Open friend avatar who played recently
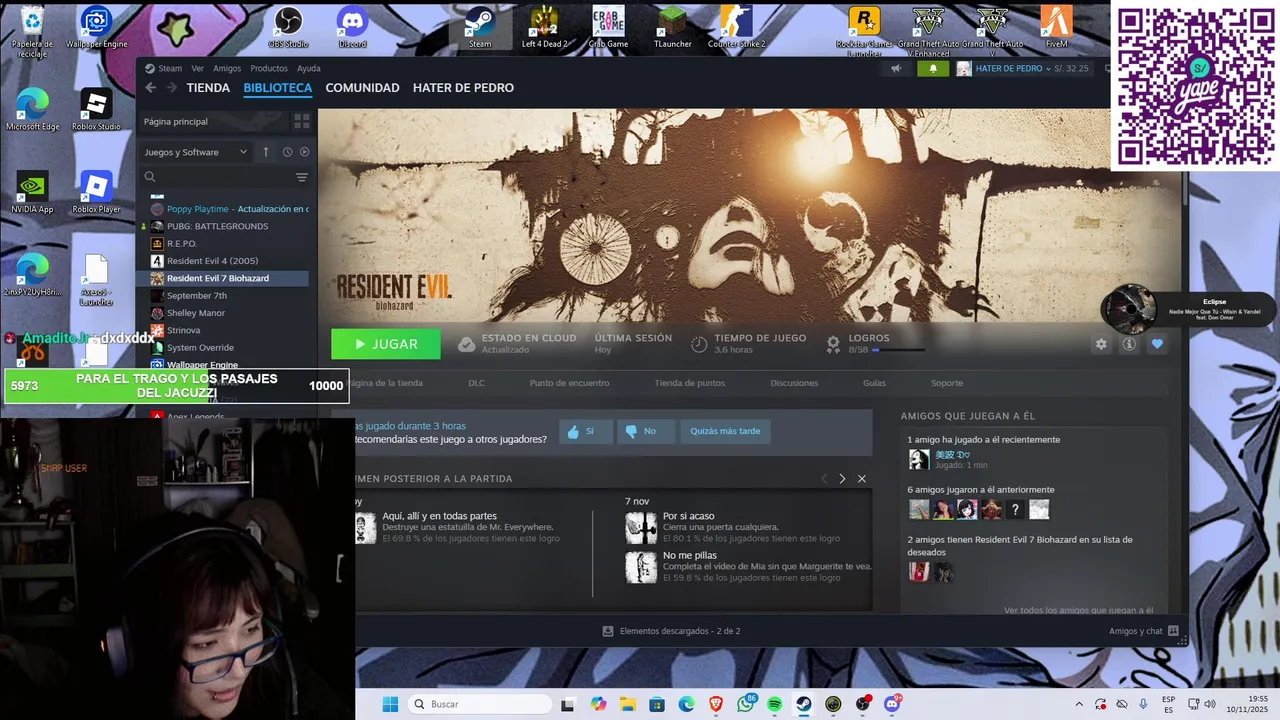Image resolution: width=1280 pixels, height=720 pixels. [x=919, y=459]
